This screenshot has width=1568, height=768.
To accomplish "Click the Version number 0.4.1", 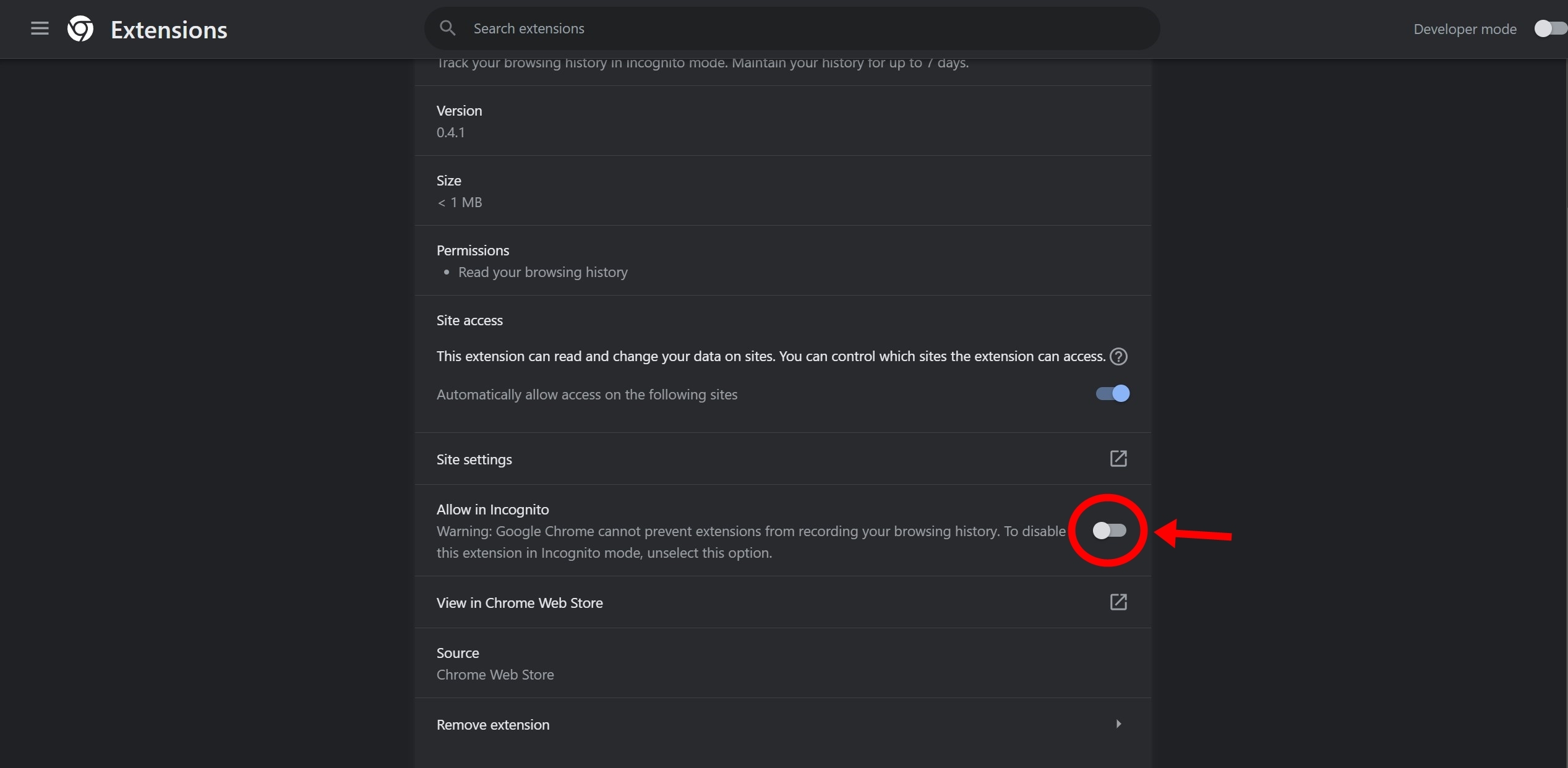I will 450,132.
